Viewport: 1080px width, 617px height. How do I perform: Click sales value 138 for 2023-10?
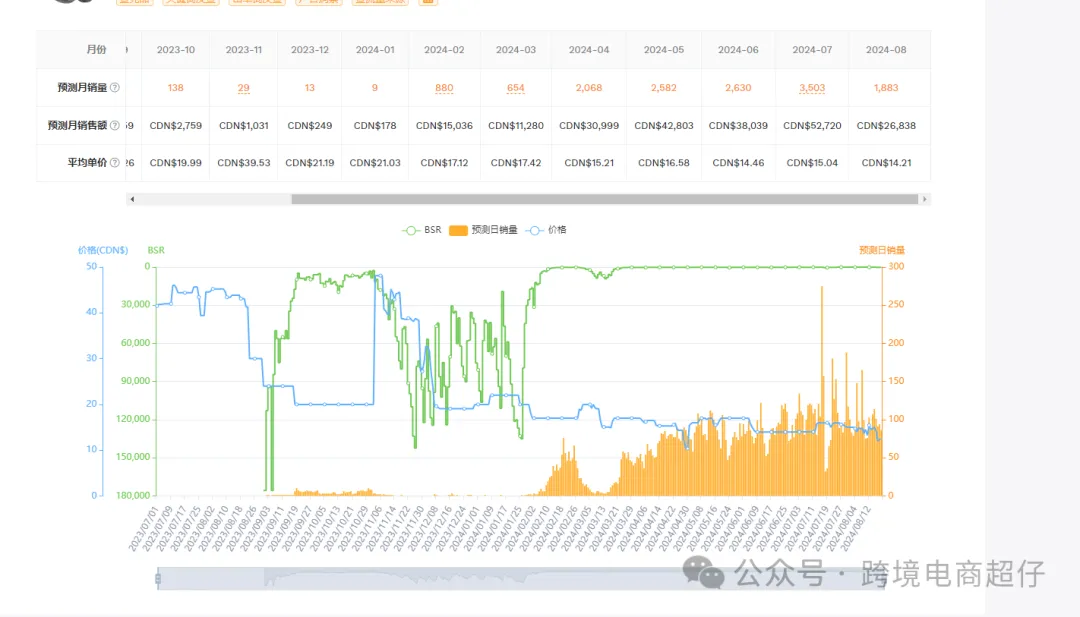(x=176, y=87)
